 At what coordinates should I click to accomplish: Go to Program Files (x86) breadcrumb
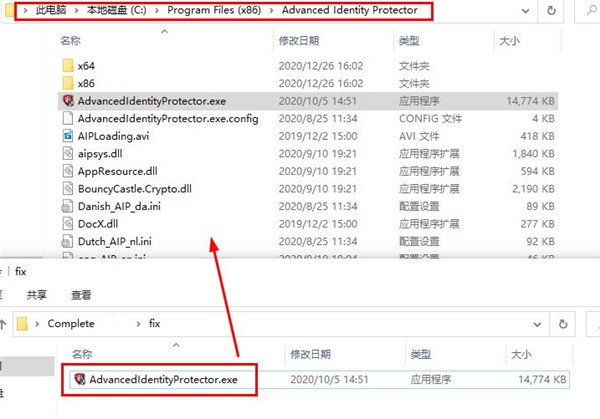[214, 10]
